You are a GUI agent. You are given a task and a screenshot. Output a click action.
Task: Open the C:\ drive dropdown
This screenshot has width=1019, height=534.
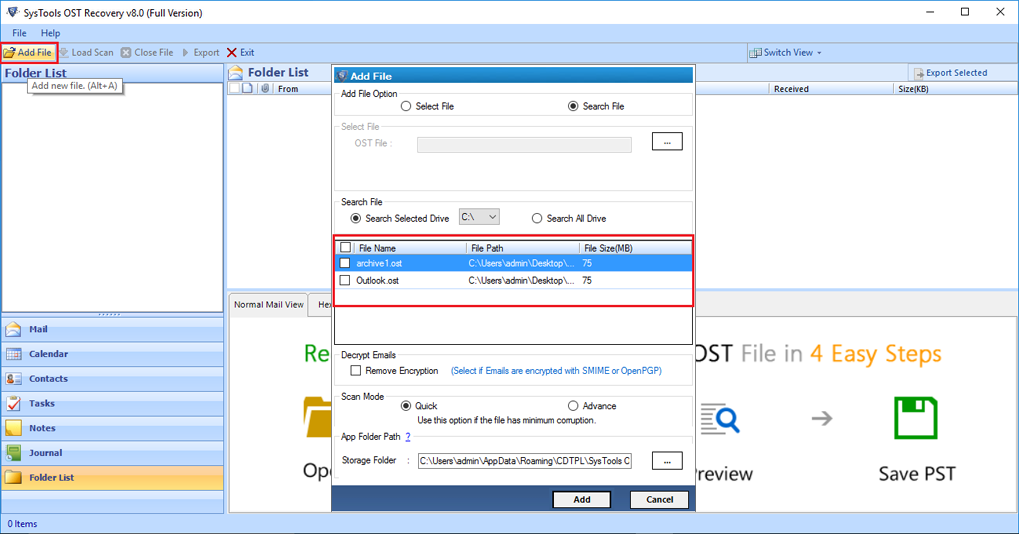coord(479,217)
